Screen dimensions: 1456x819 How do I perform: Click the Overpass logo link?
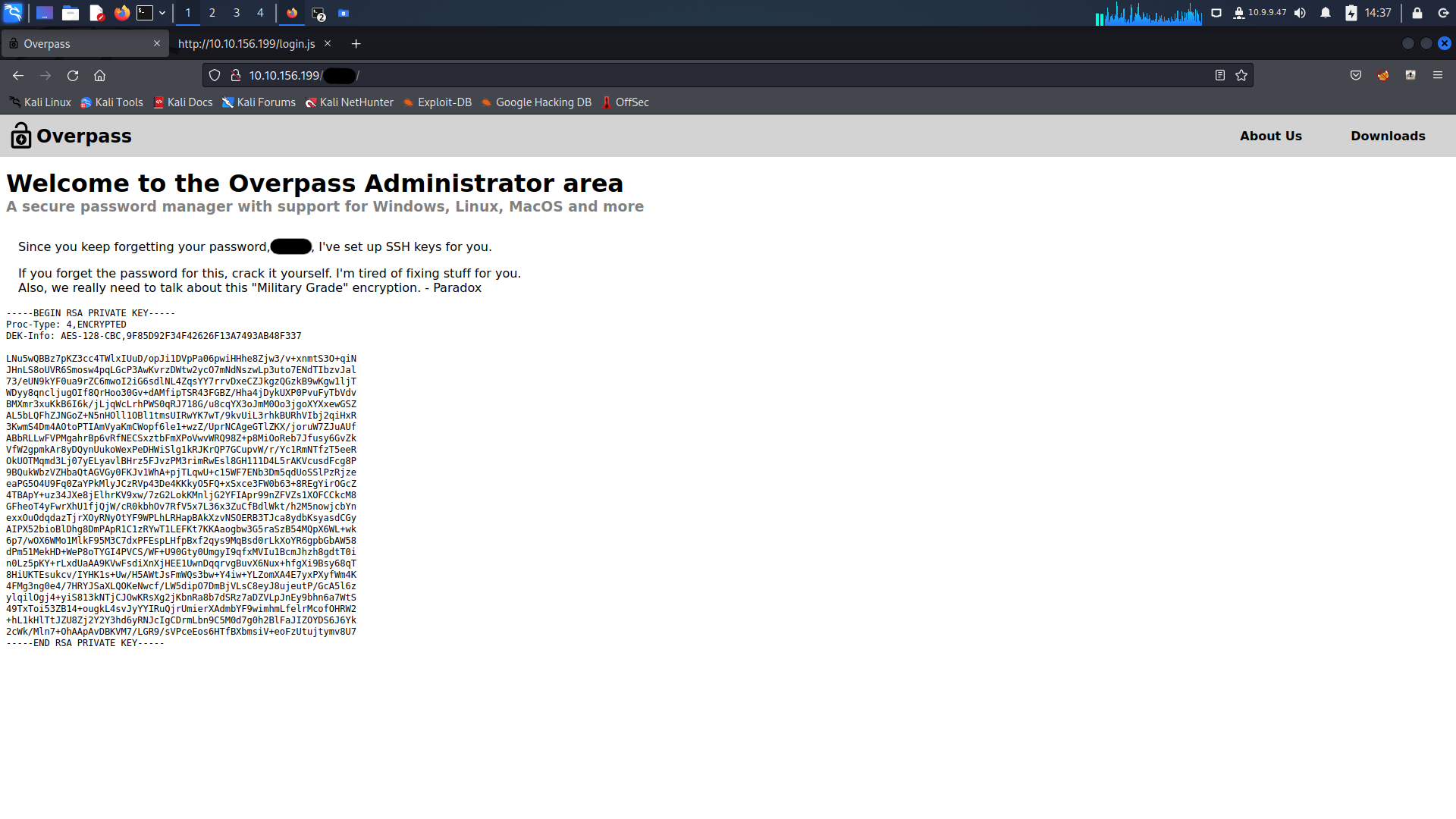pos(71,136)
